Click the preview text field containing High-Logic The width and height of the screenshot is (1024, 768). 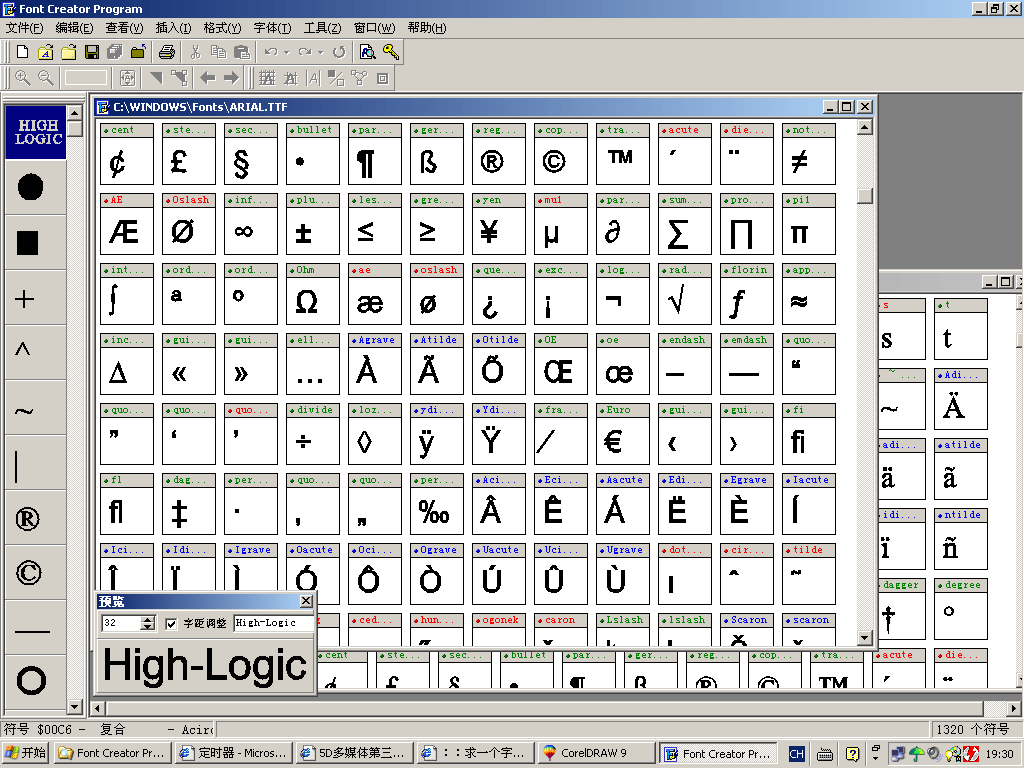273,623
